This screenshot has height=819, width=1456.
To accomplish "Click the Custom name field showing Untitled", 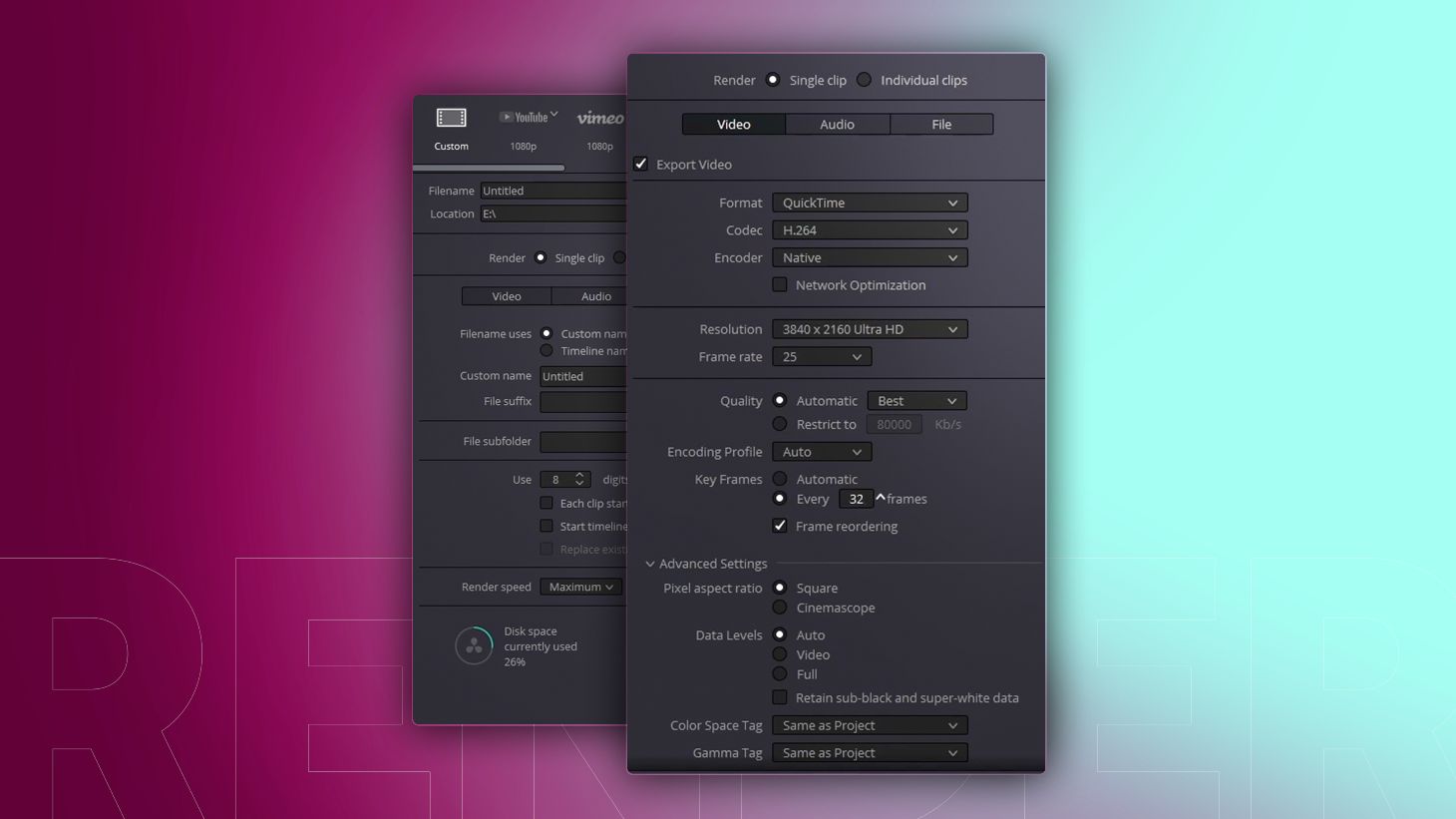I will 583,376.
